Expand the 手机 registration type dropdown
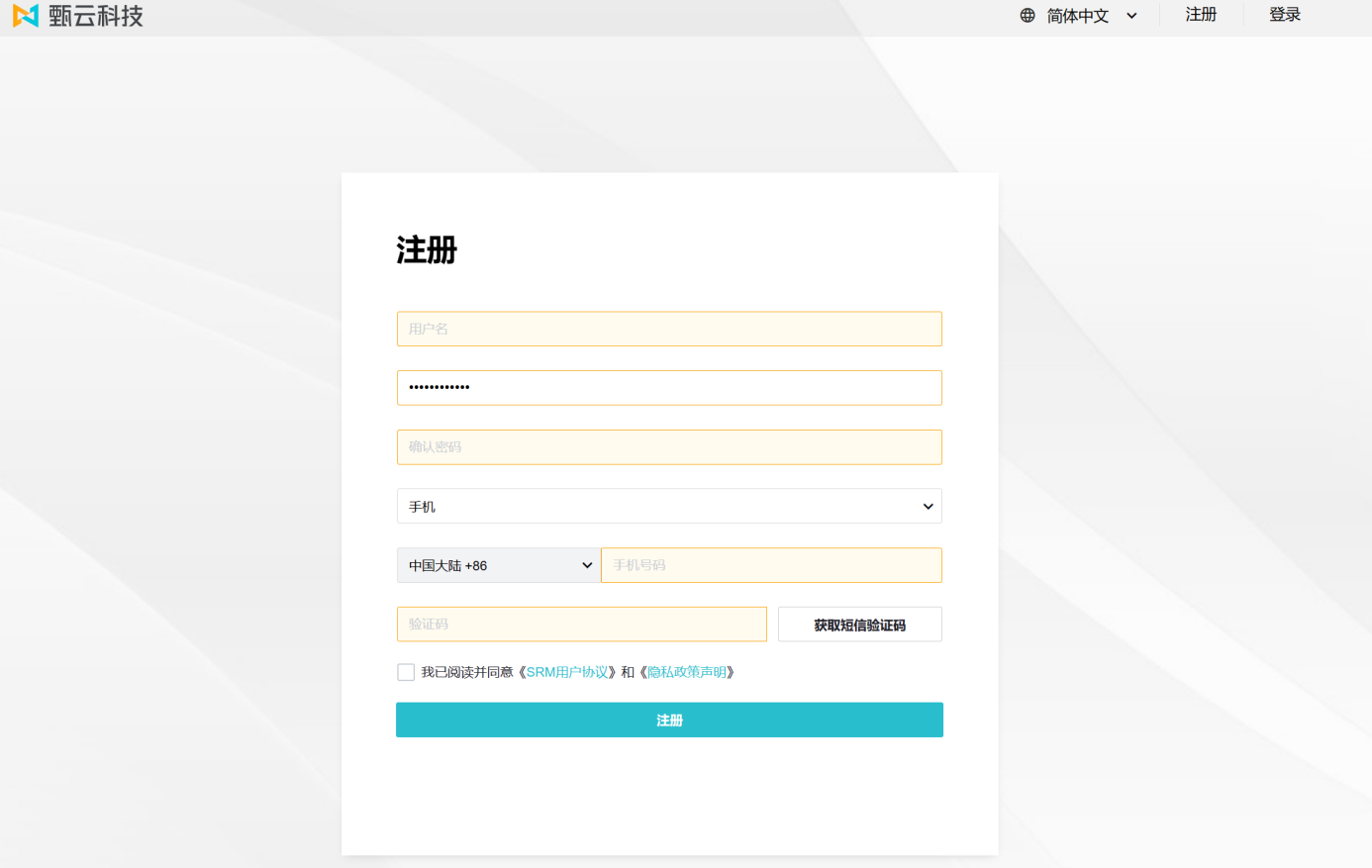This screenshot has width=1372, height=868. 669,506
